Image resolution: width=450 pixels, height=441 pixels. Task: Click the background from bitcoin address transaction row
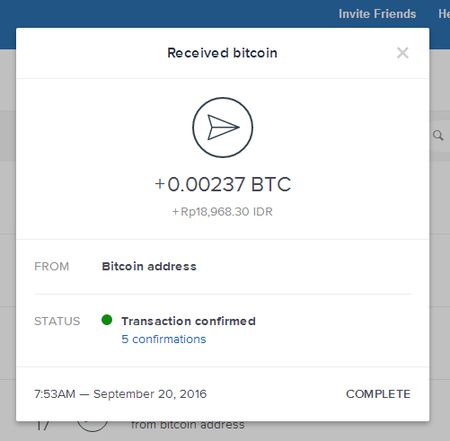pos(188,425)
